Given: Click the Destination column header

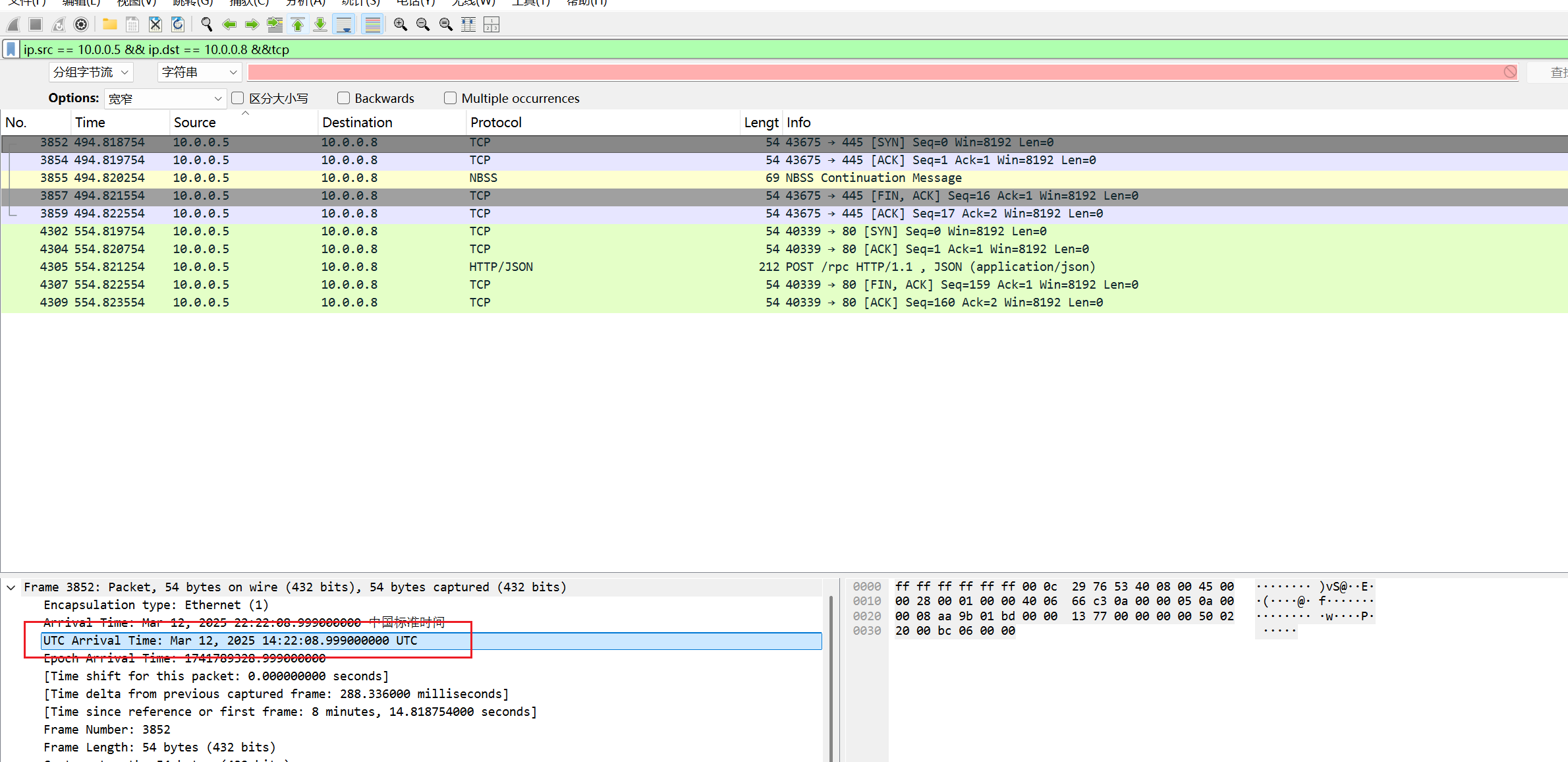Looking at the screenshot, I should click(357, 123).
